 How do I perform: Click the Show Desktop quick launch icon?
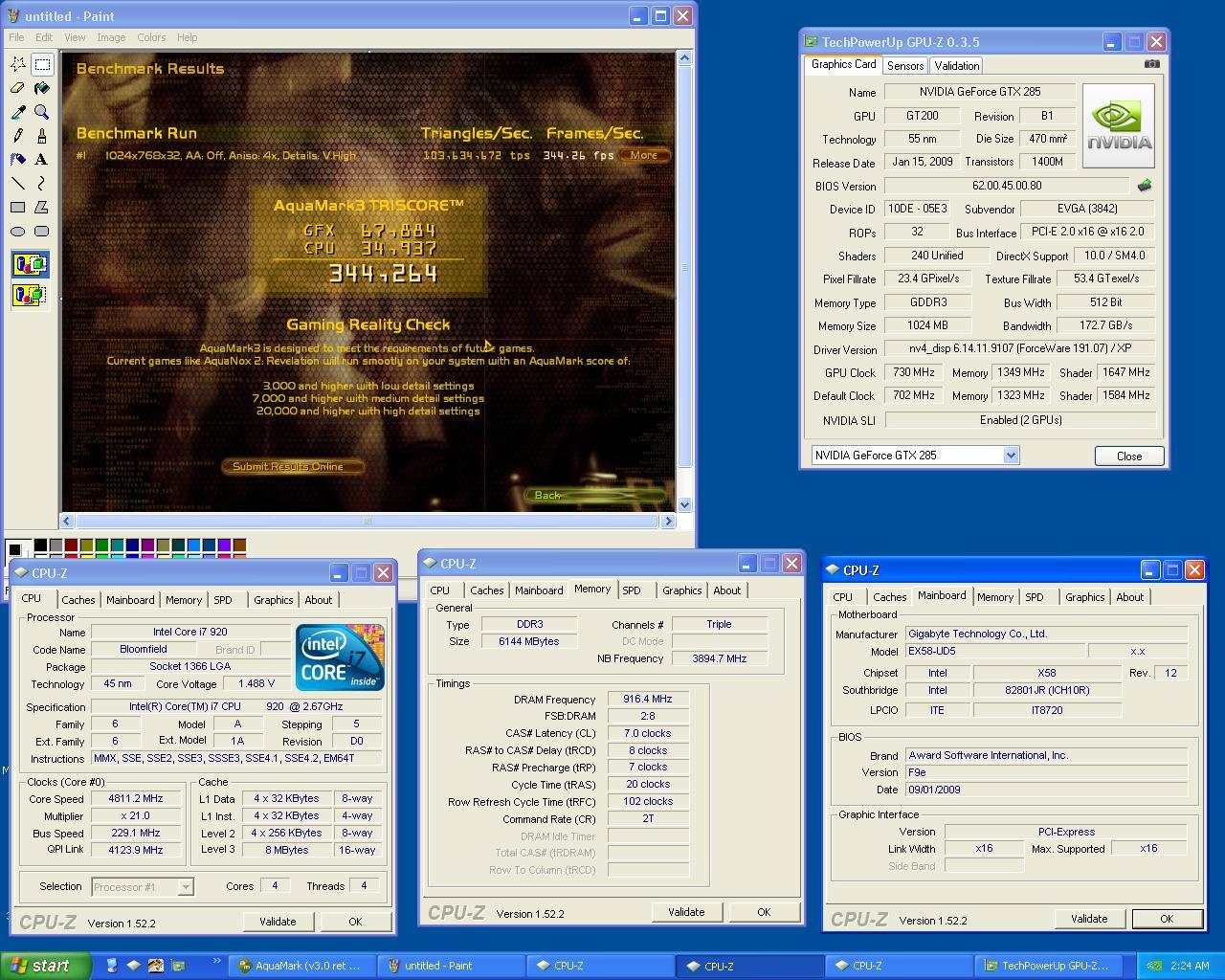coord(112,966)
